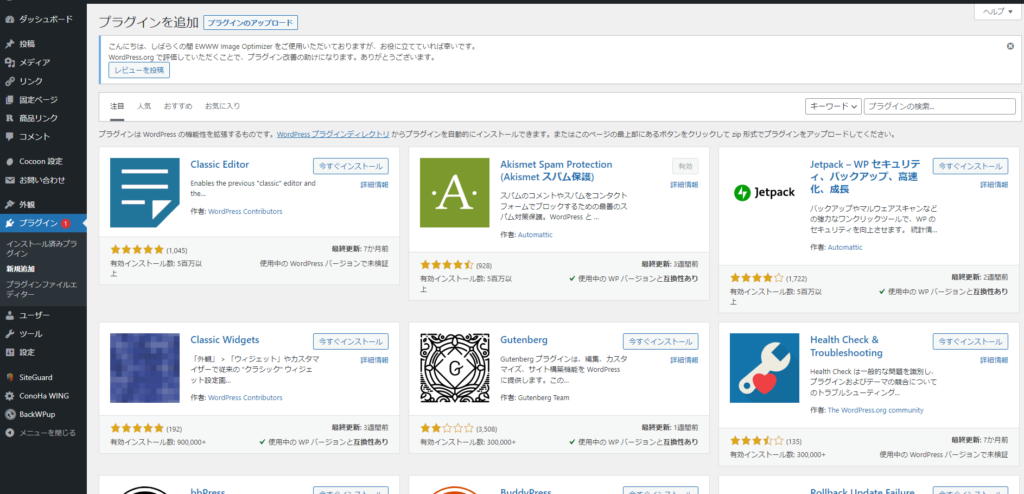The width and height of the screenshot is (1024, 494).
Task: Click the ツール wrench icon
Action: [x=10, y=334]
